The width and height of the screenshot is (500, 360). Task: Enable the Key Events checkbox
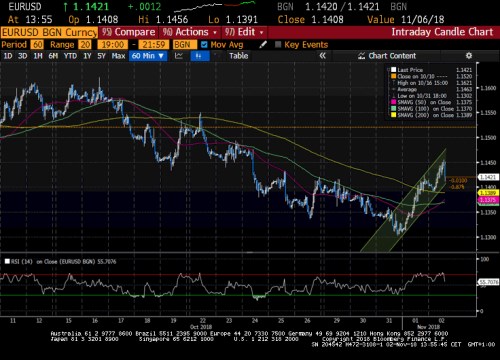coord(278,45)
